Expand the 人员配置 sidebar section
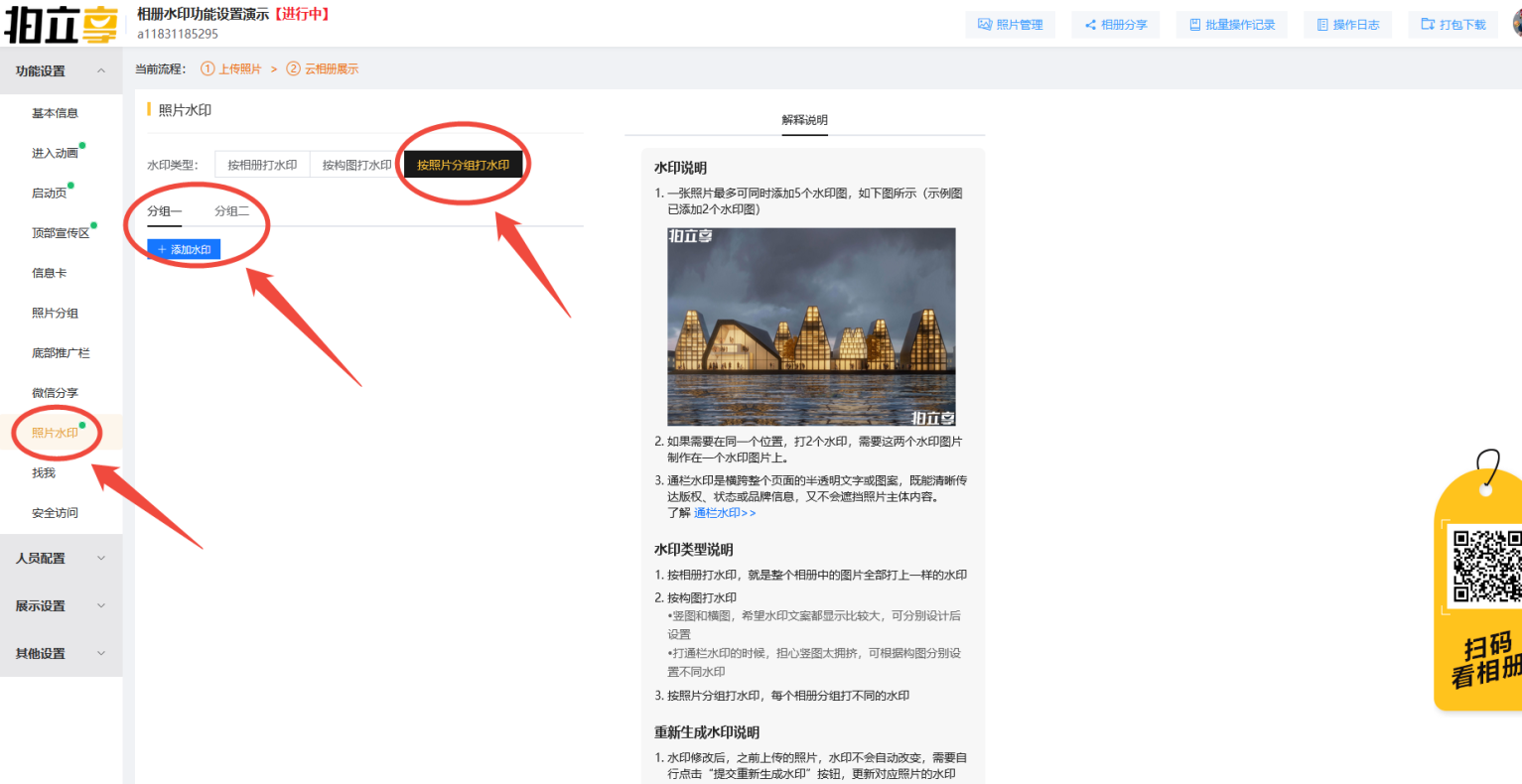Viewport: 1522px width, 784px height. pos(61,559)
